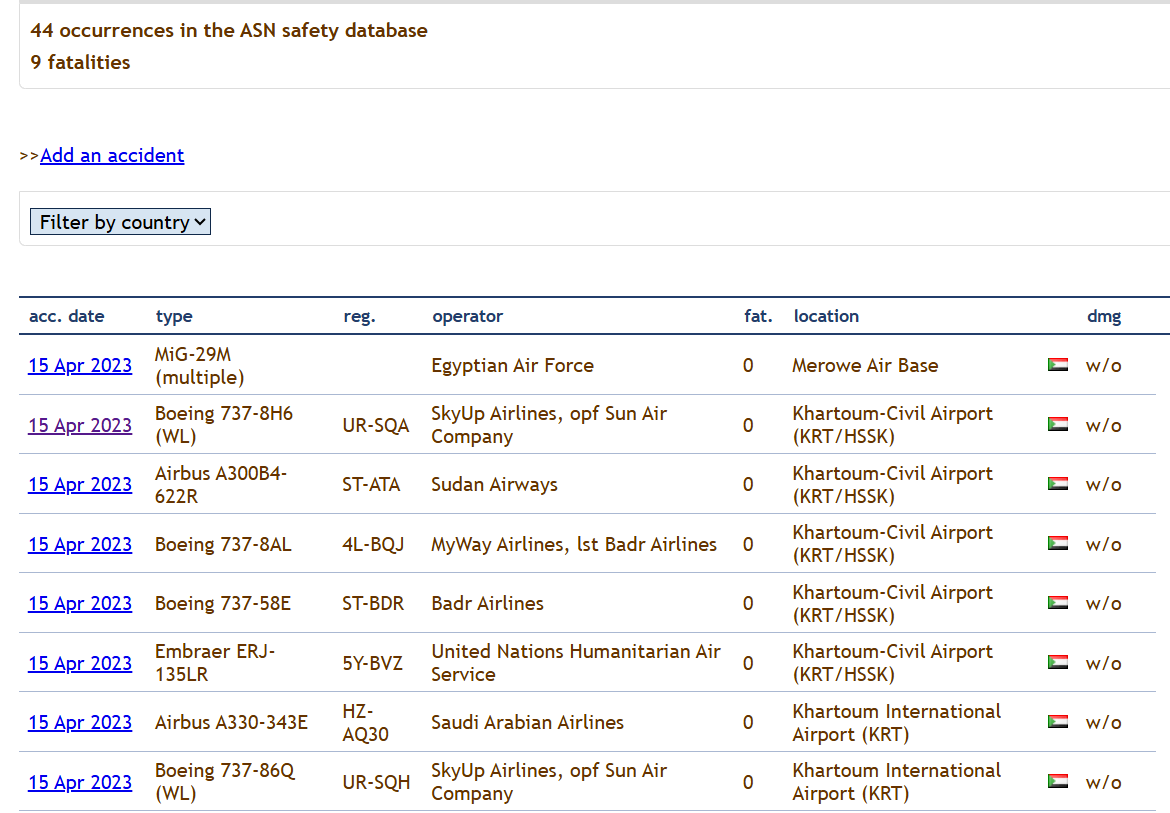Open the visited 15 Apr 2023 link for UR-SQA

(x=80, y=425)
